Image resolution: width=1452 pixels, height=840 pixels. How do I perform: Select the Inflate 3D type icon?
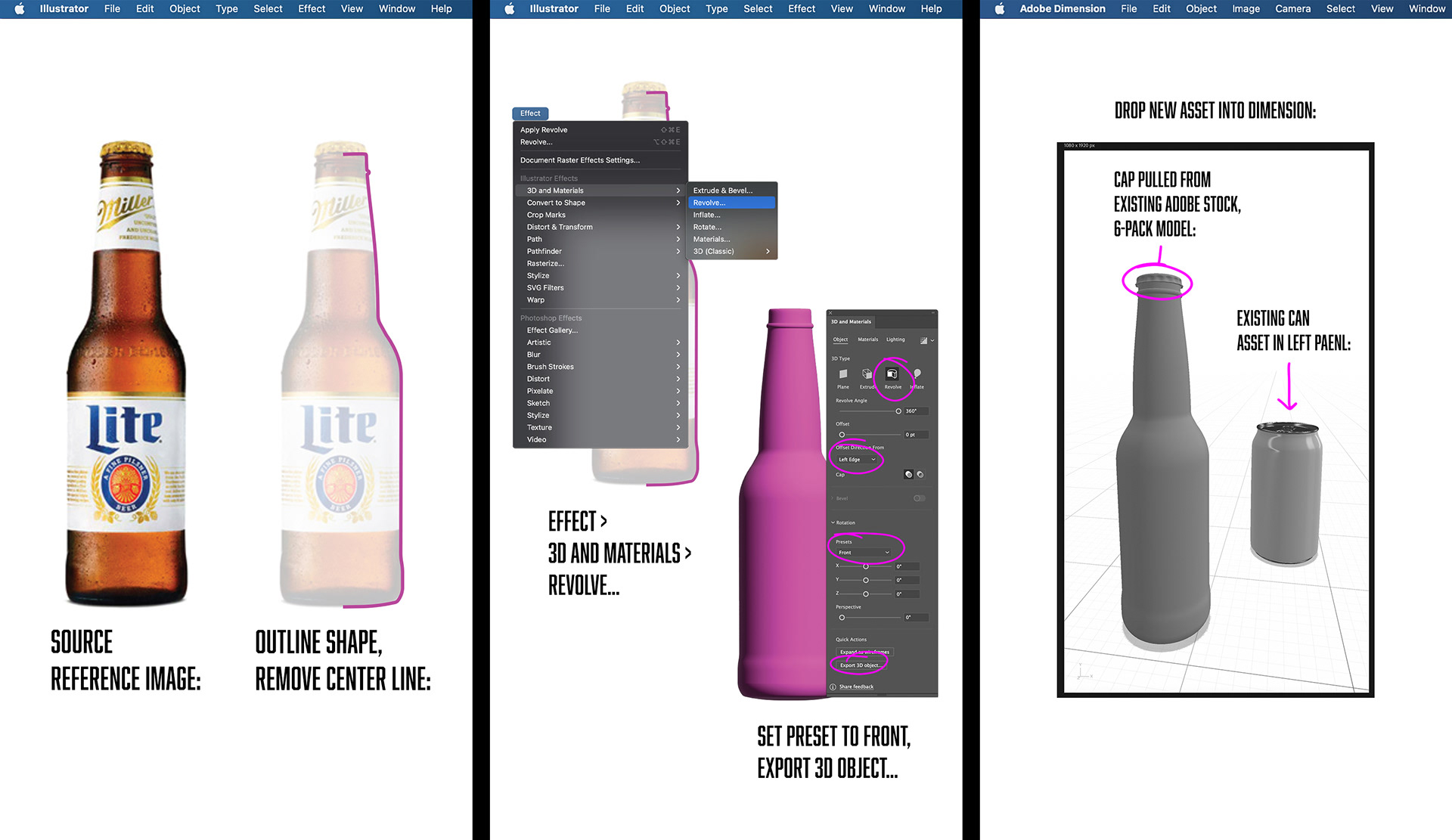click(917, 374)
